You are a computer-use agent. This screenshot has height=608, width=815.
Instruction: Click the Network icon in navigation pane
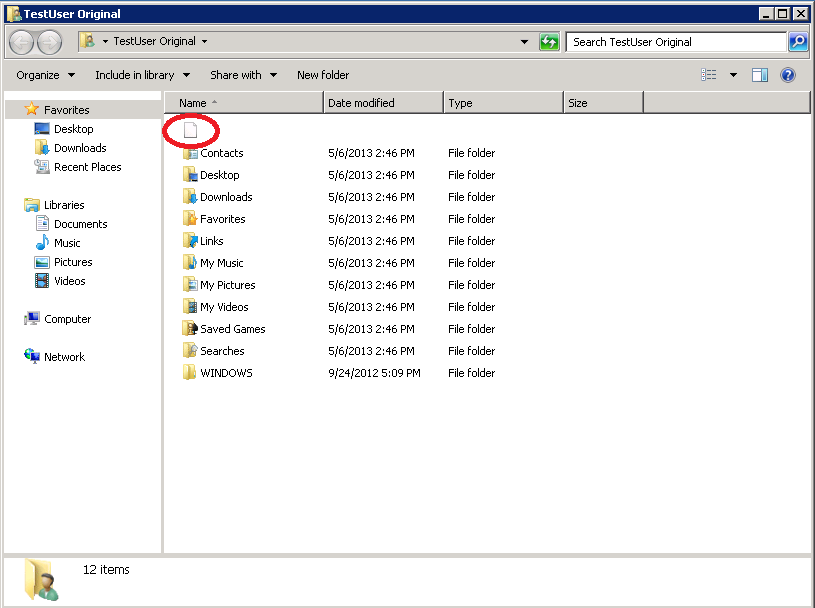(32, 356)
